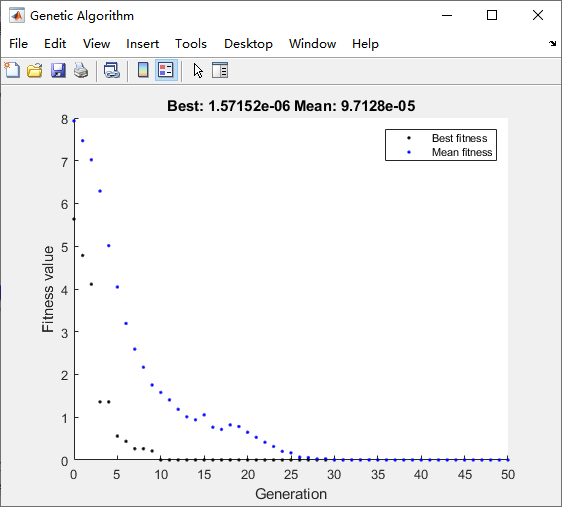
Task: Insert a colorbar from the toolbar
Action: coord(143,70)
